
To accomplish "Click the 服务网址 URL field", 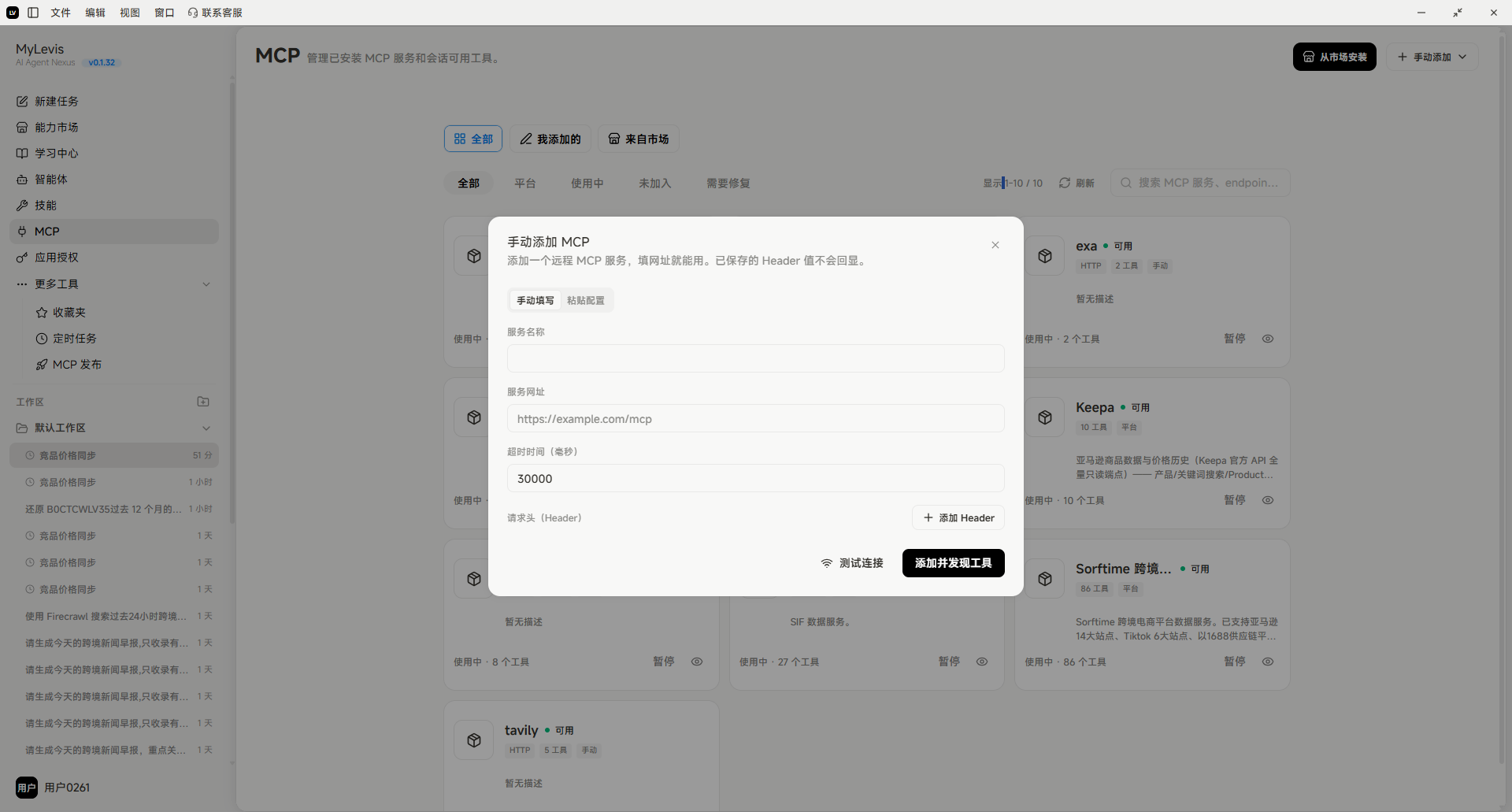I will point(756,418).
